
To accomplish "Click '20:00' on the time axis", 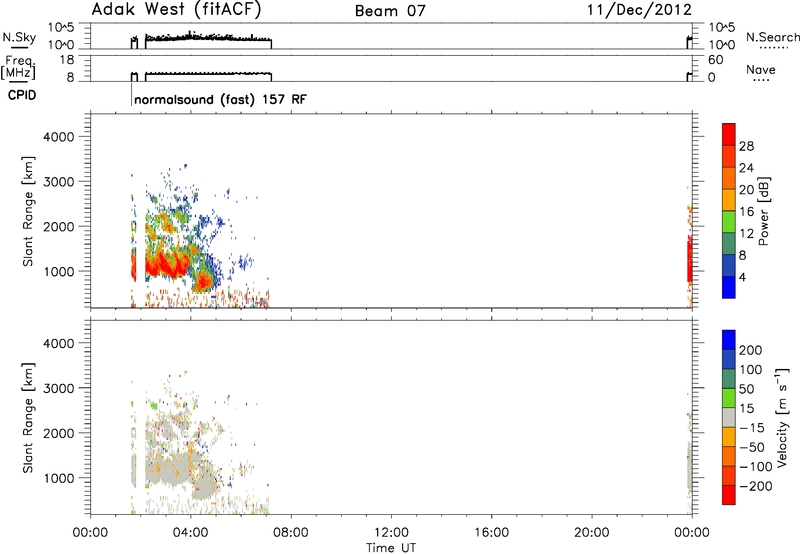I will [x=591, y=533].
